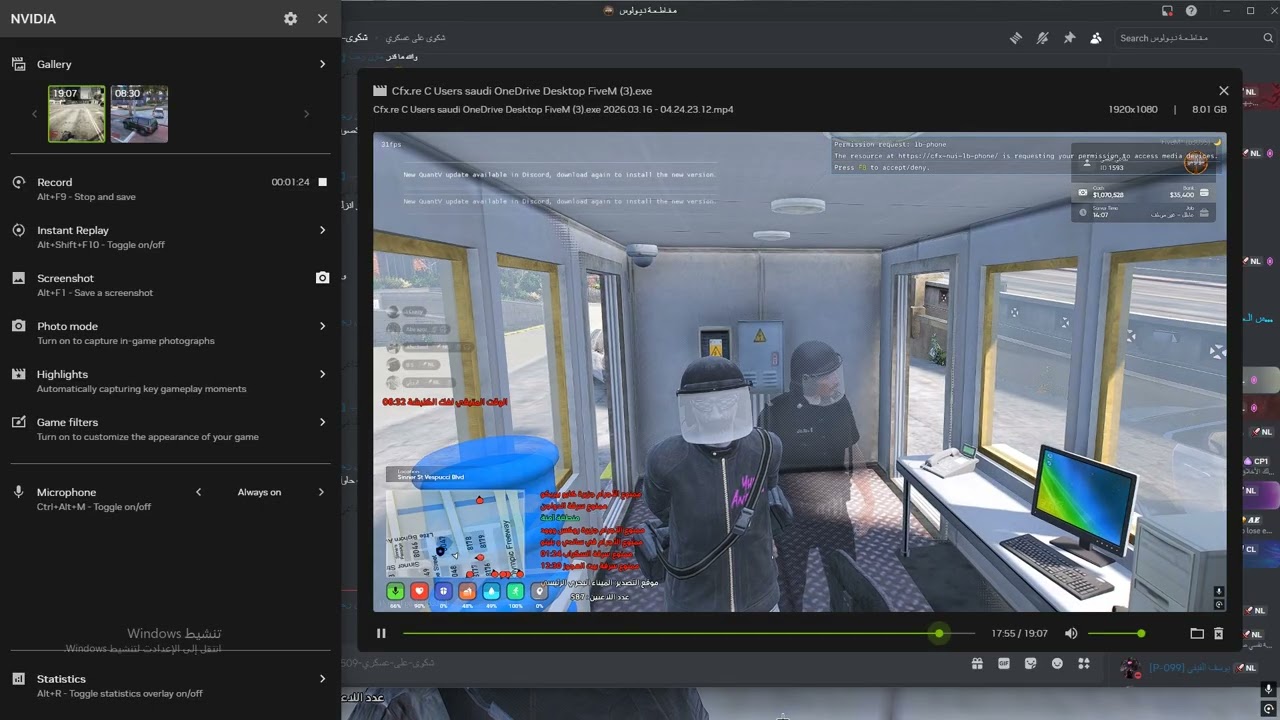The width and height of the screenshot is (1280, 720).
Task: Select the Record menu entry
Action: (170, 189)
